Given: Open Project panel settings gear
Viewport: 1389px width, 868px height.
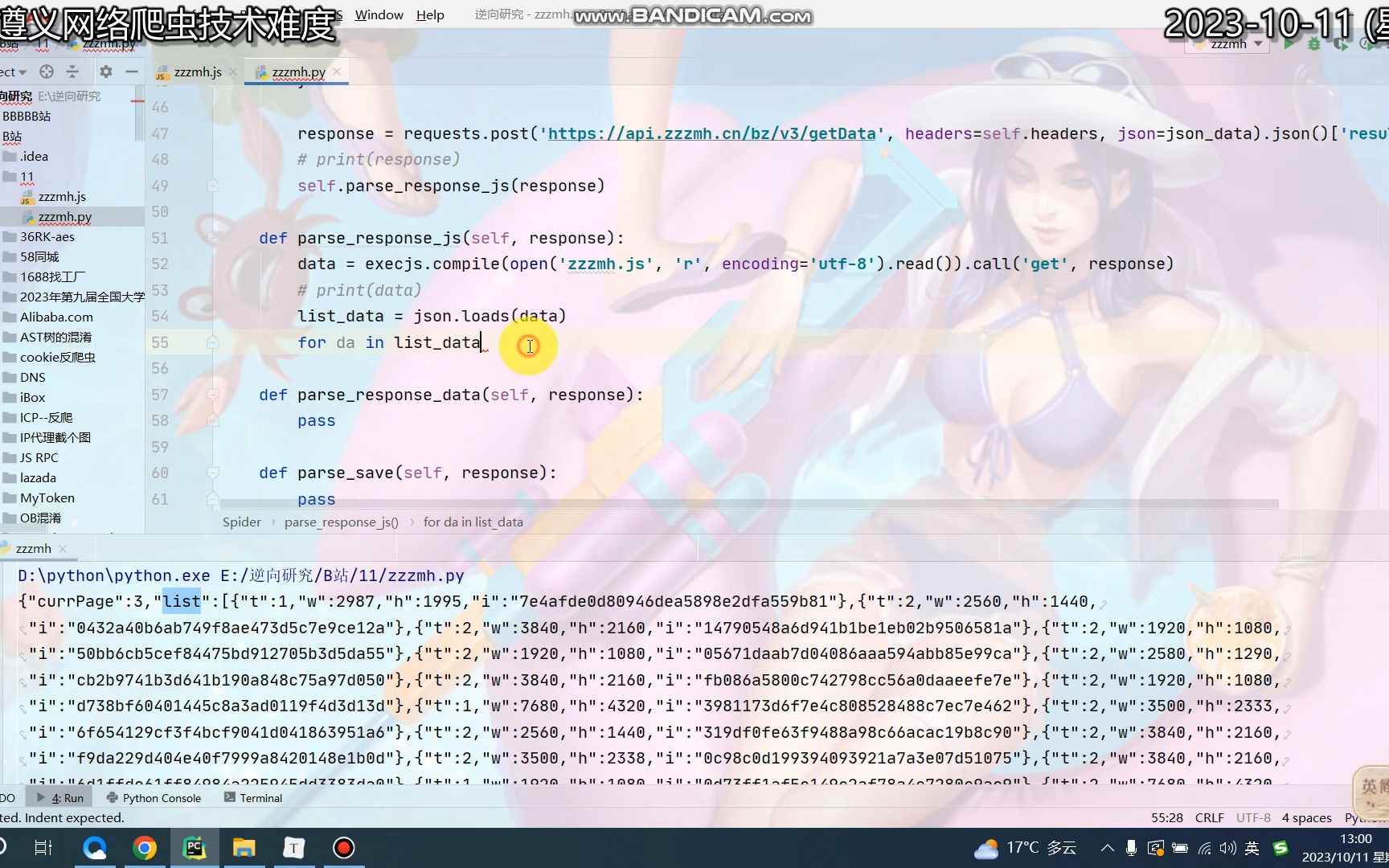Looking at the screenshot, I should point(106,72).
